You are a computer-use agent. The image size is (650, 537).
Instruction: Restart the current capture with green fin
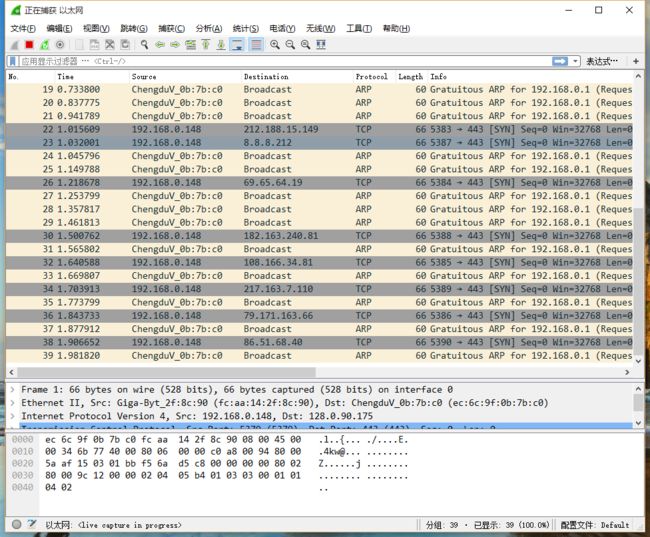point(44,45)
